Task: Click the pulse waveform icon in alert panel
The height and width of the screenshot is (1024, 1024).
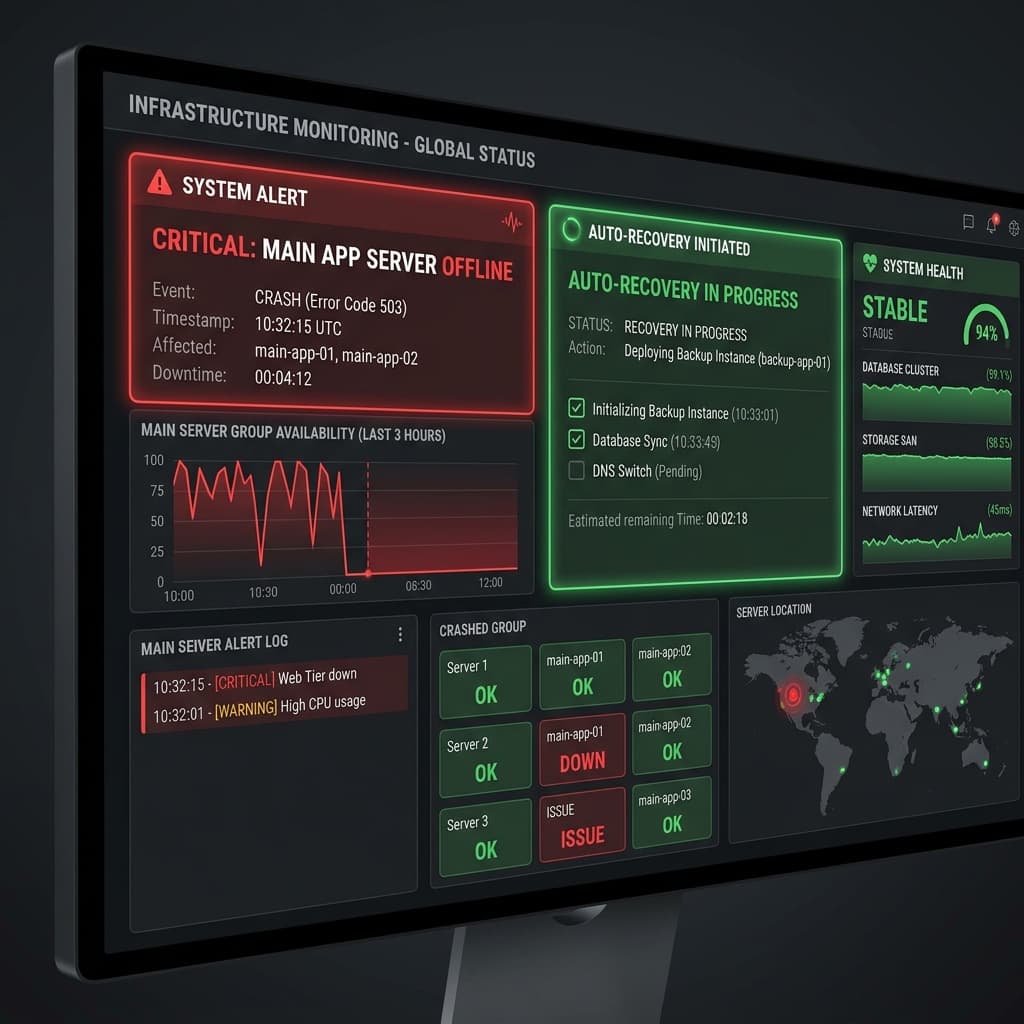Action: click(511, 222)
